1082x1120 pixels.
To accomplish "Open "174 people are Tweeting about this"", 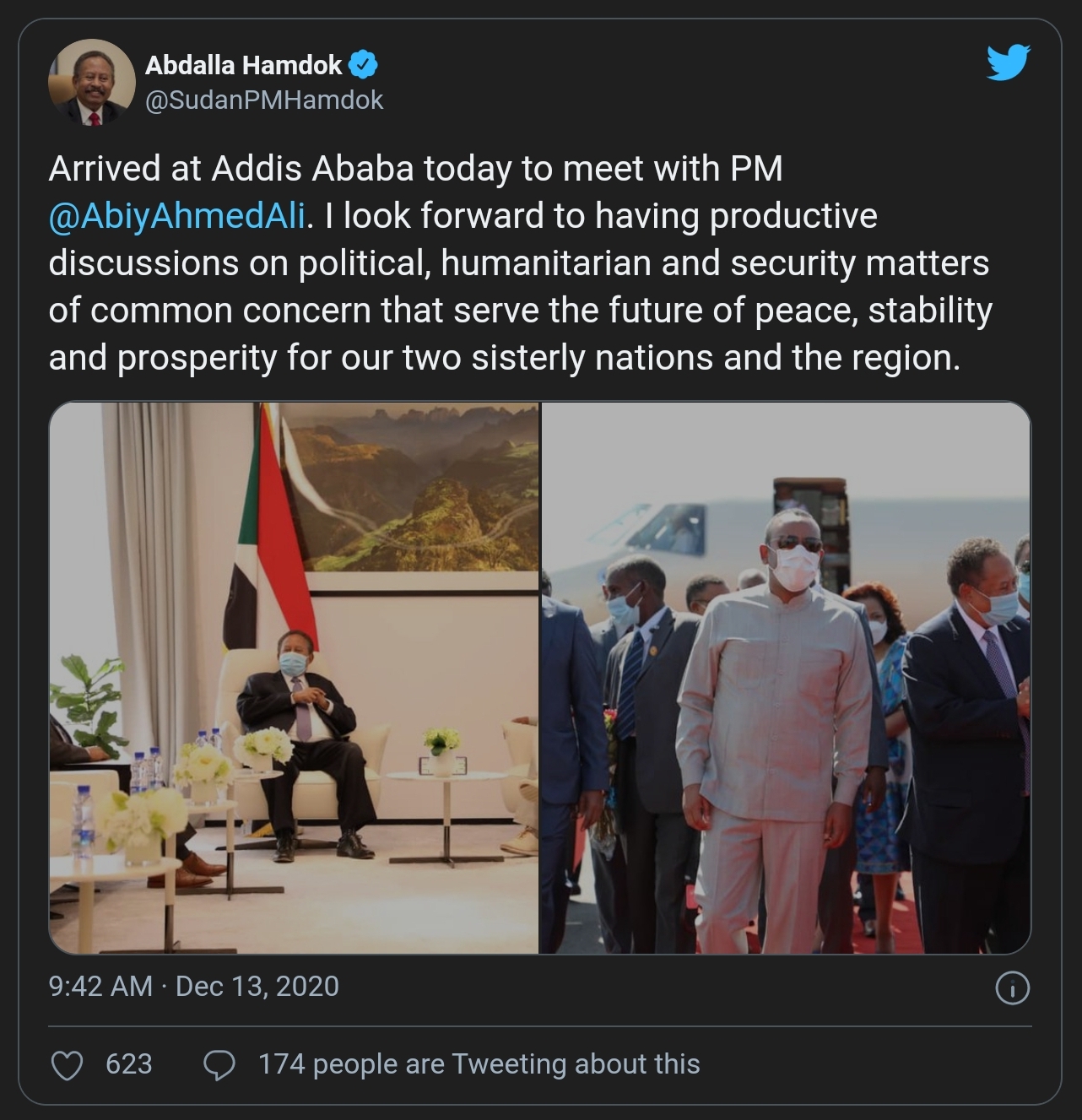I will tap(479, 1064).
